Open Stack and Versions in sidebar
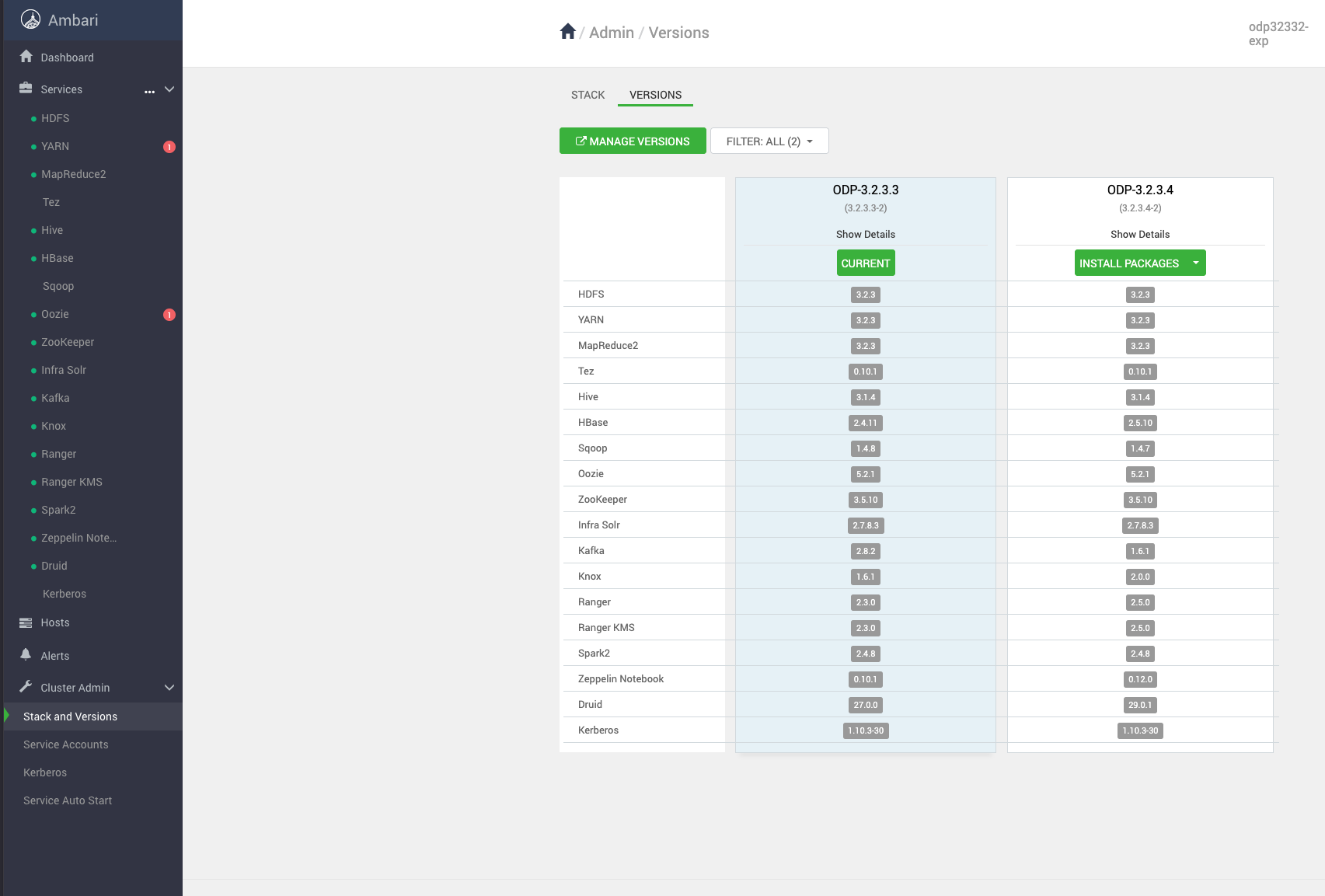Viewport: 1325px width, 896px height. click(92, 716)
